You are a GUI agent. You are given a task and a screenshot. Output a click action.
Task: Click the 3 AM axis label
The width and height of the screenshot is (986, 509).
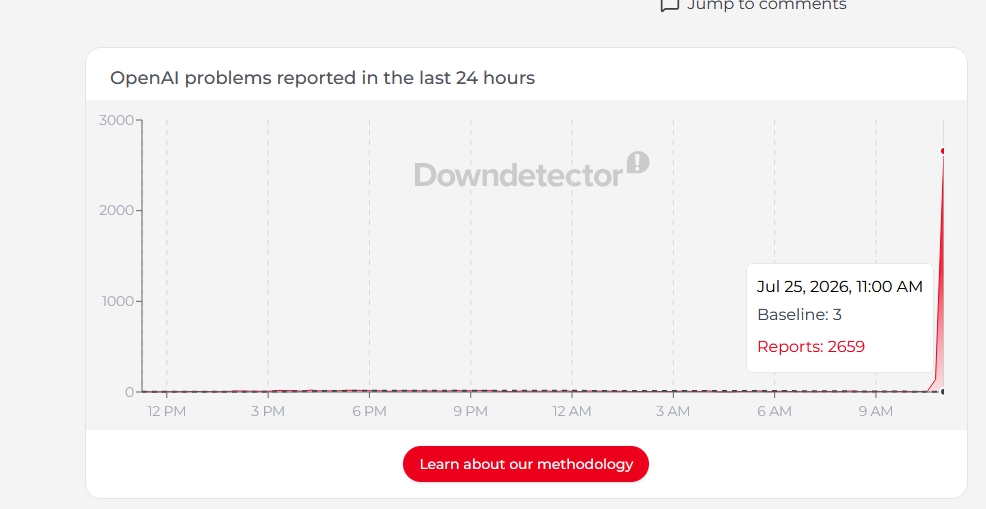coord(673,411)
